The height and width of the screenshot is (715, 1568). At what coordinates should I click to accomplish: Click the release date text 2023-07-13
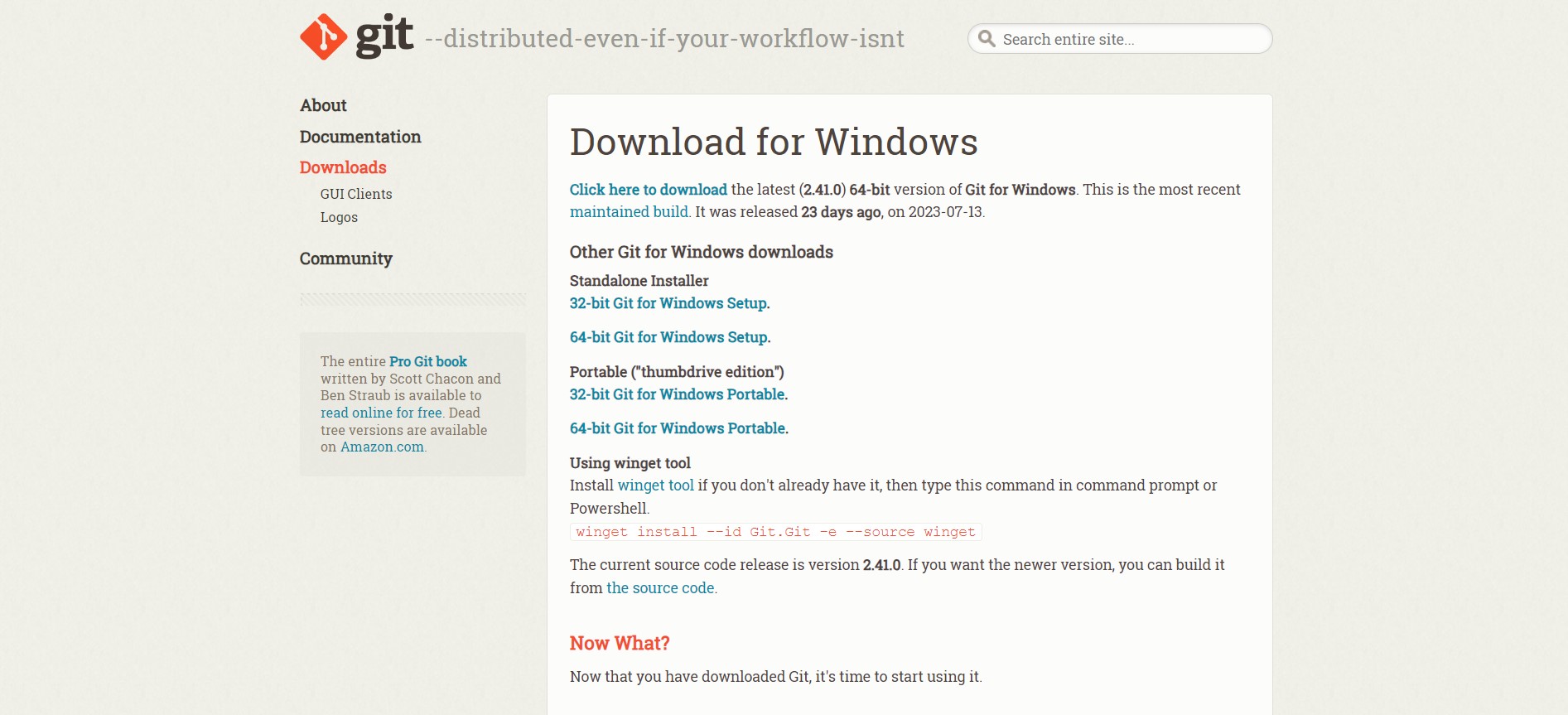pos(945,212)
